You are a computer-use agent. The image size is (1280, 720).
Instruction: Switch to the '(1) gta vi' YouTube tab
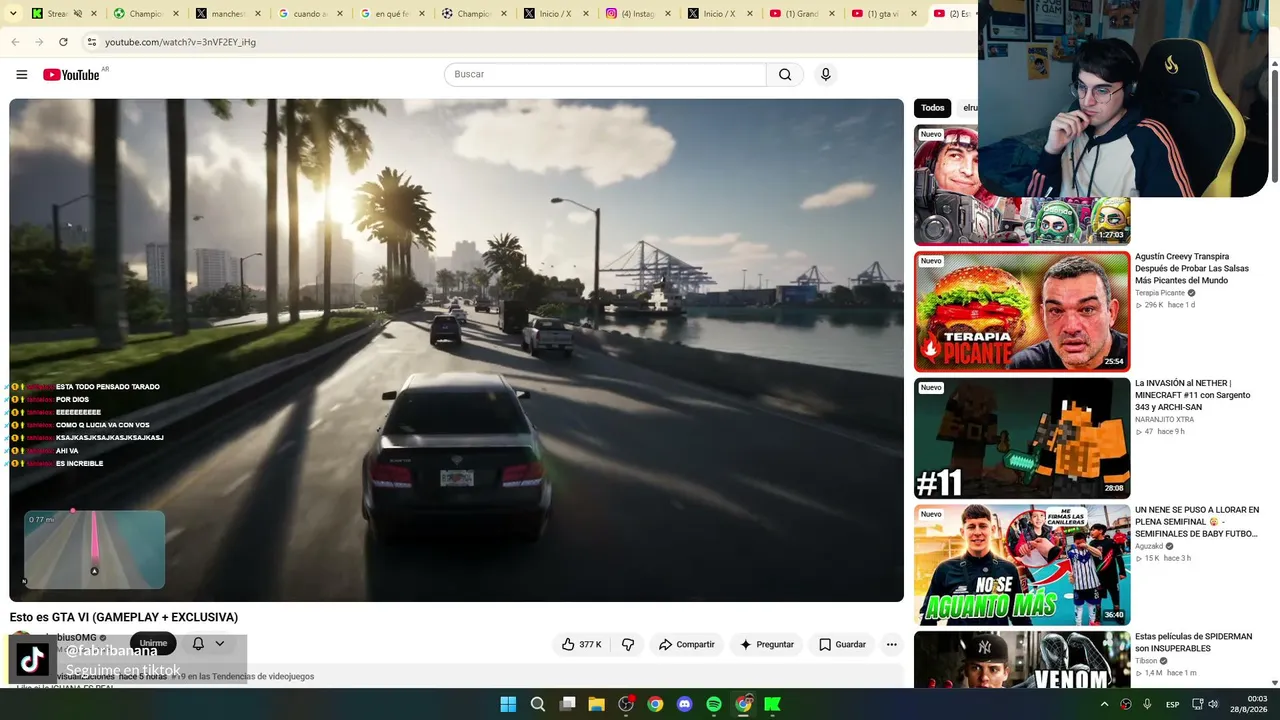point(885,14)
